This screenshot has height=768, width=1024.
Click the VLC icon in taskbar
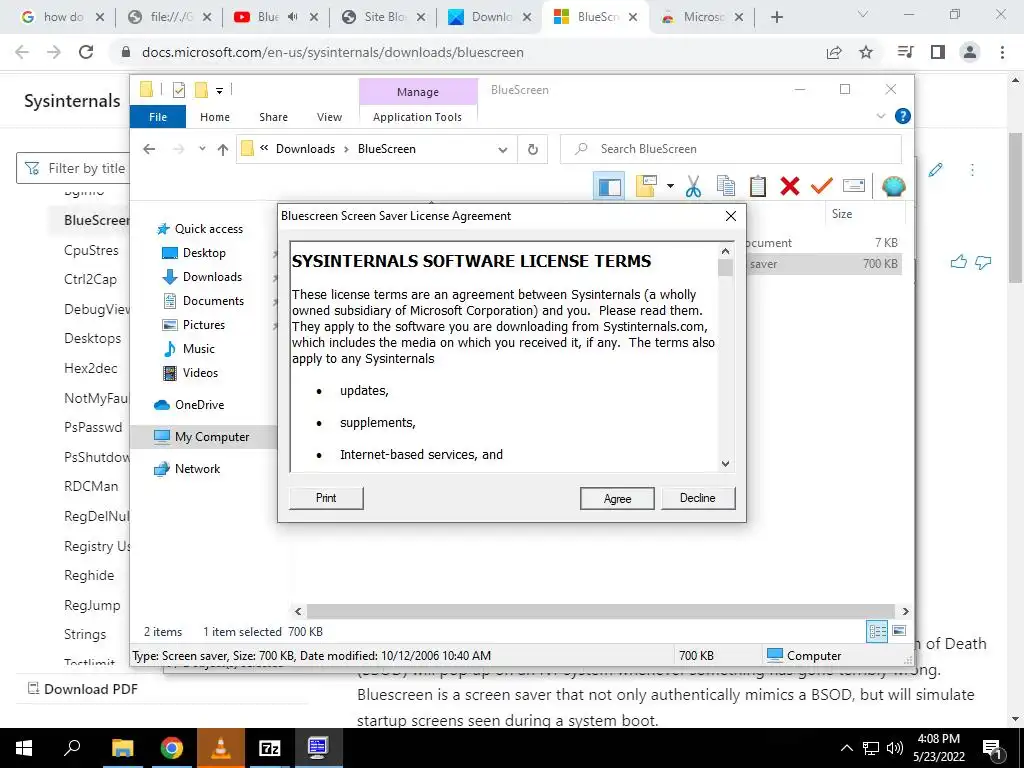point(221,748)
